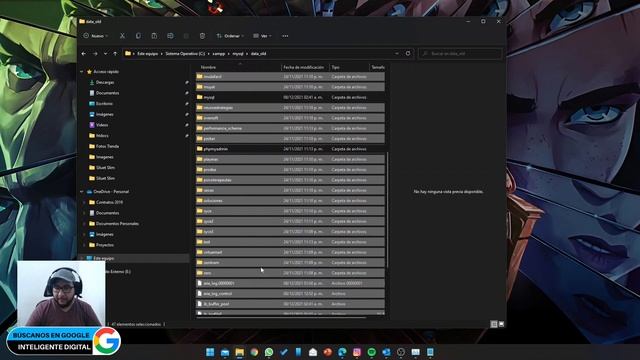Select the ib_buffer_pool file

[290, 304]
